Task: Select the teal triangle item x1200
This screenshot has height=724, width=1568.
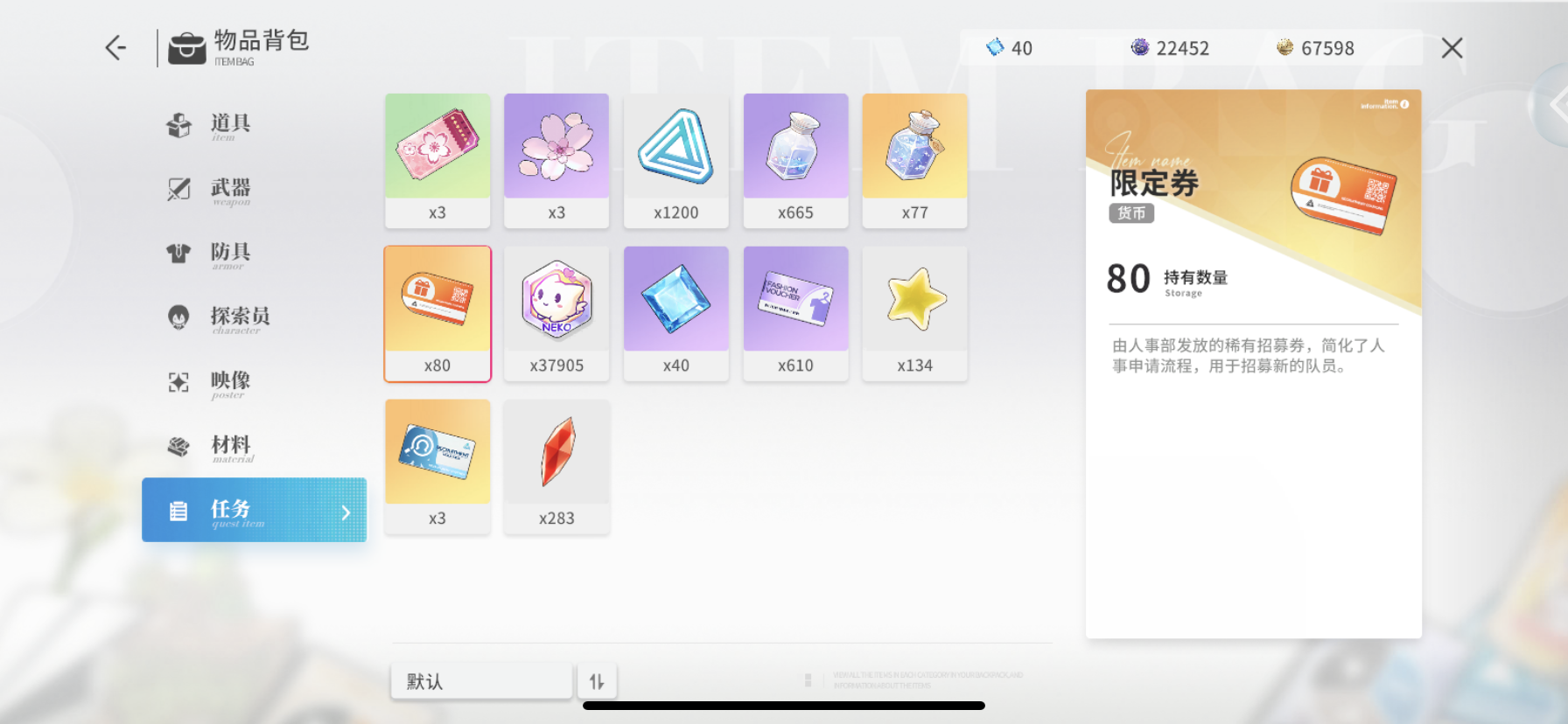Action: click(675, 161)
